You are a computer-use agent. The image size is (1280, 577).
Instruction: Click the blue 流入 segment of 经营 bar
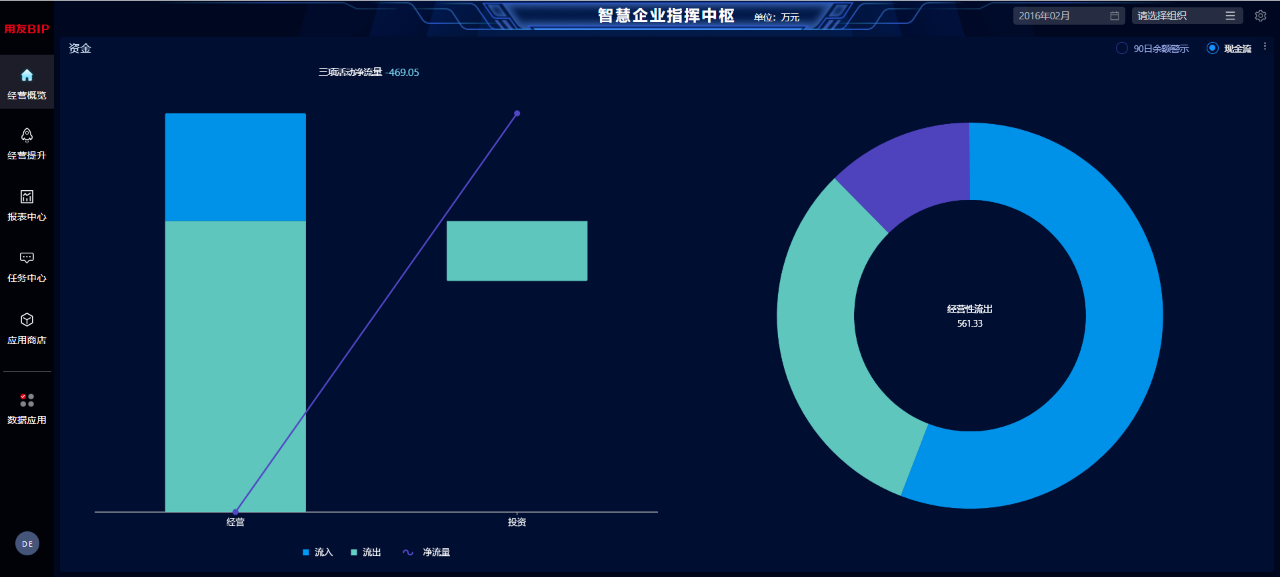235,167
